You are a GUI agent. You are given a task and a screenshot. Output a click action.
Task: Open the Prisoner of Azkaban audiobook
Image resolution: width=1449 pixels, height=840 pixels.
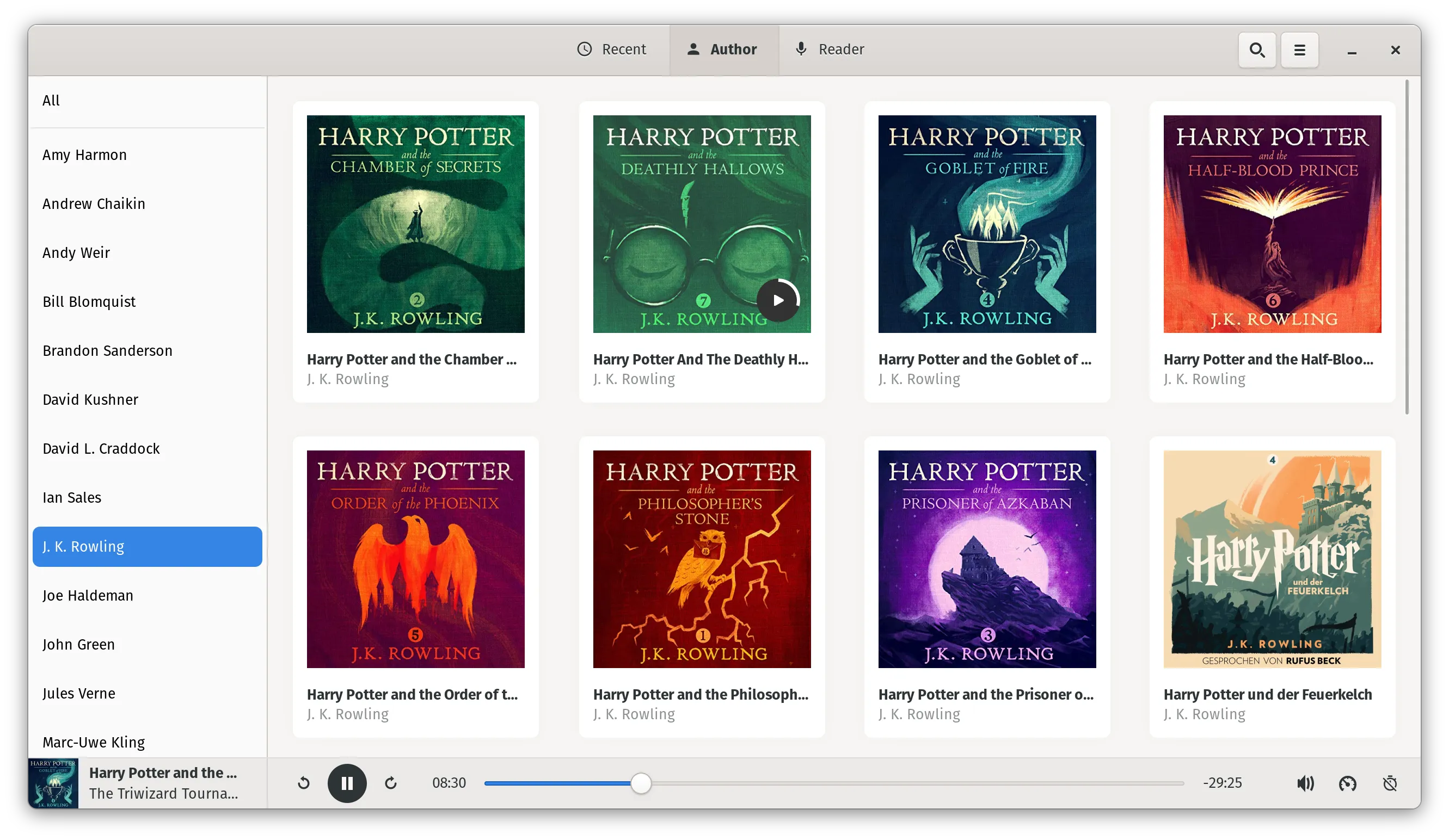click(987, 559)
